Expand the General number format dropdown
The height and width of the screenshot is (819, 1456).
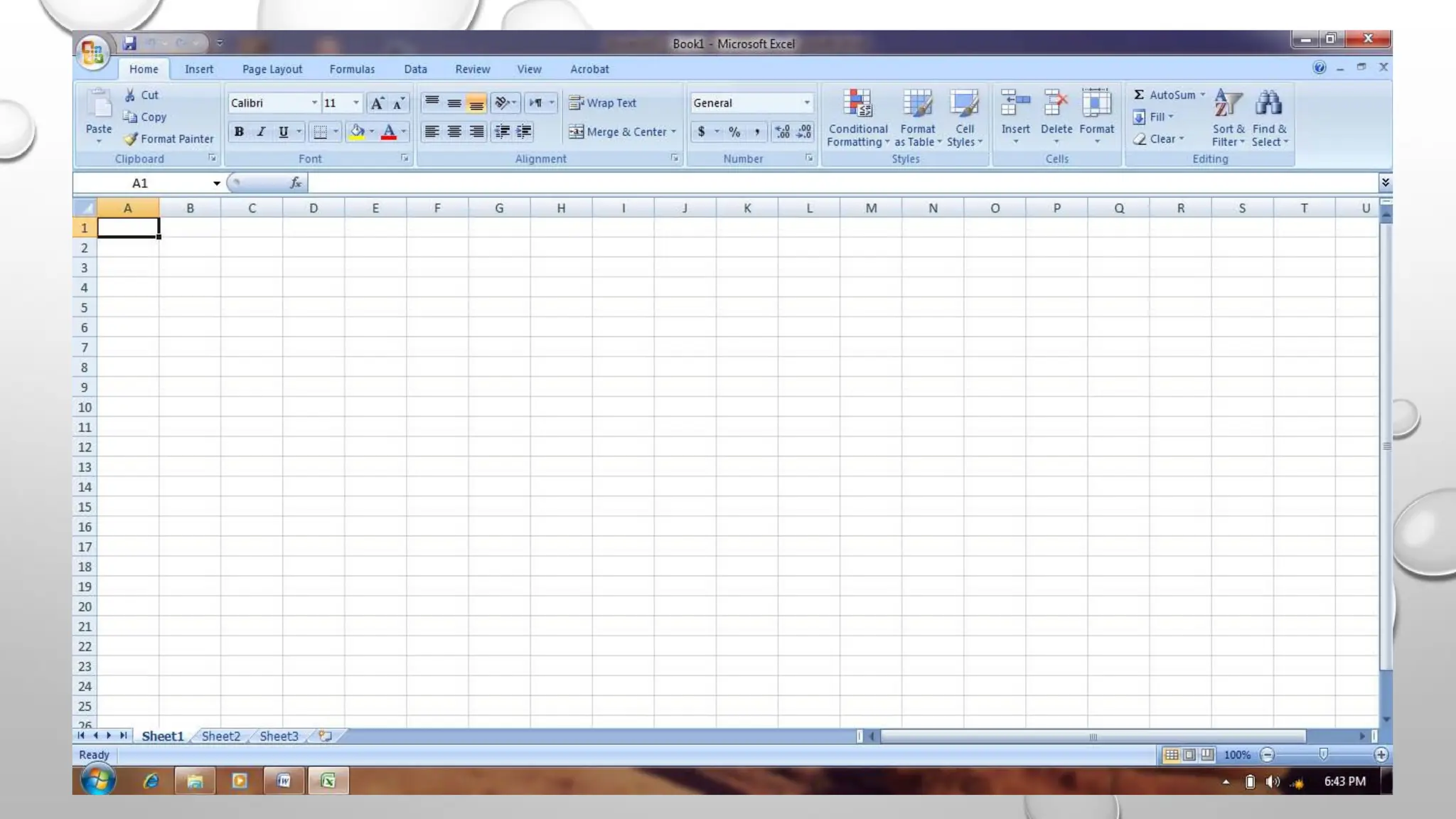[807, 103]
